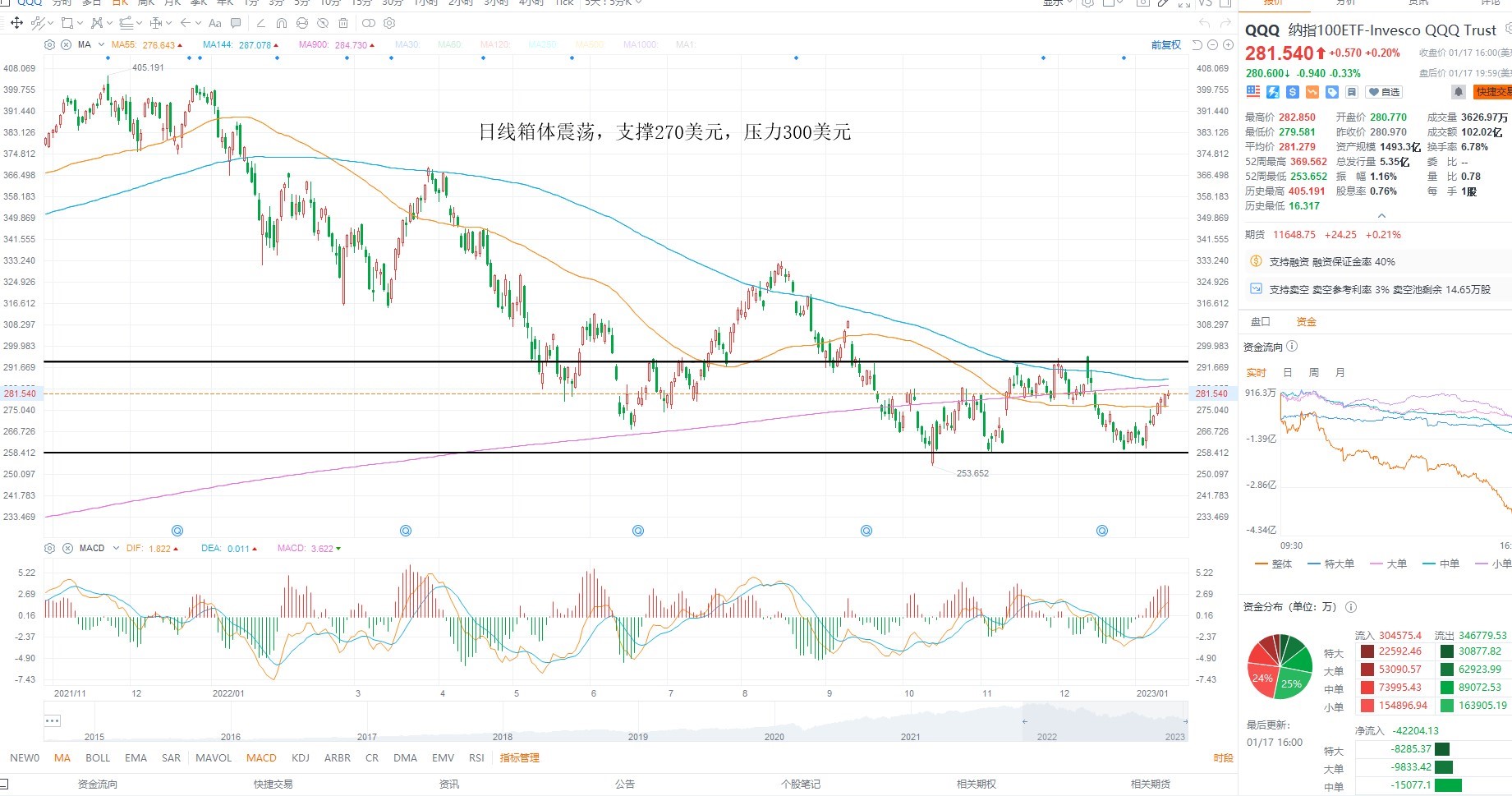1512x796 pixels.
Task: Collapse the quote details chevron
Action: pyautogui.click(x=1381, y=216)
